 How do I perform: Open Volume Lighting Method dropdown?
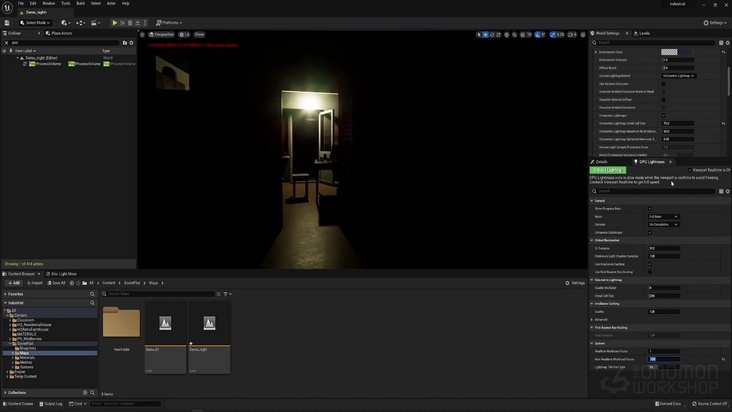[x=679, y=76]
